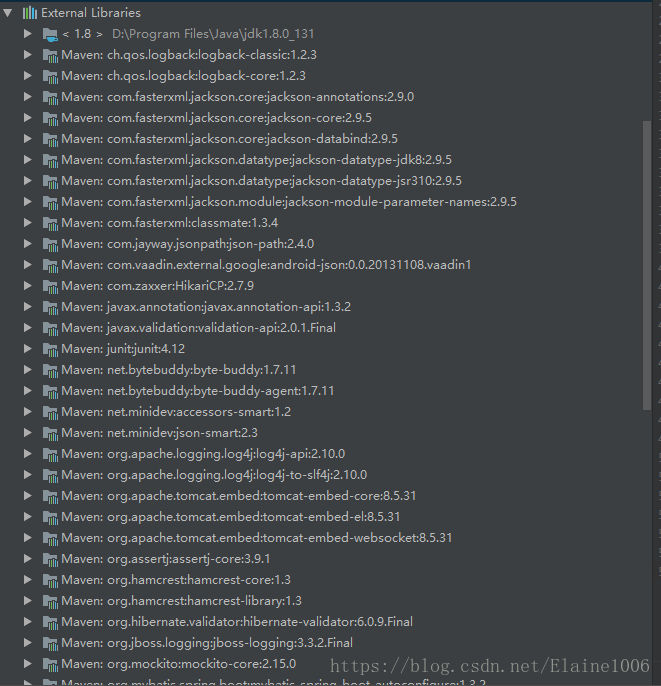
Task: Click library icon for junit:4.12
Action: 50,349
